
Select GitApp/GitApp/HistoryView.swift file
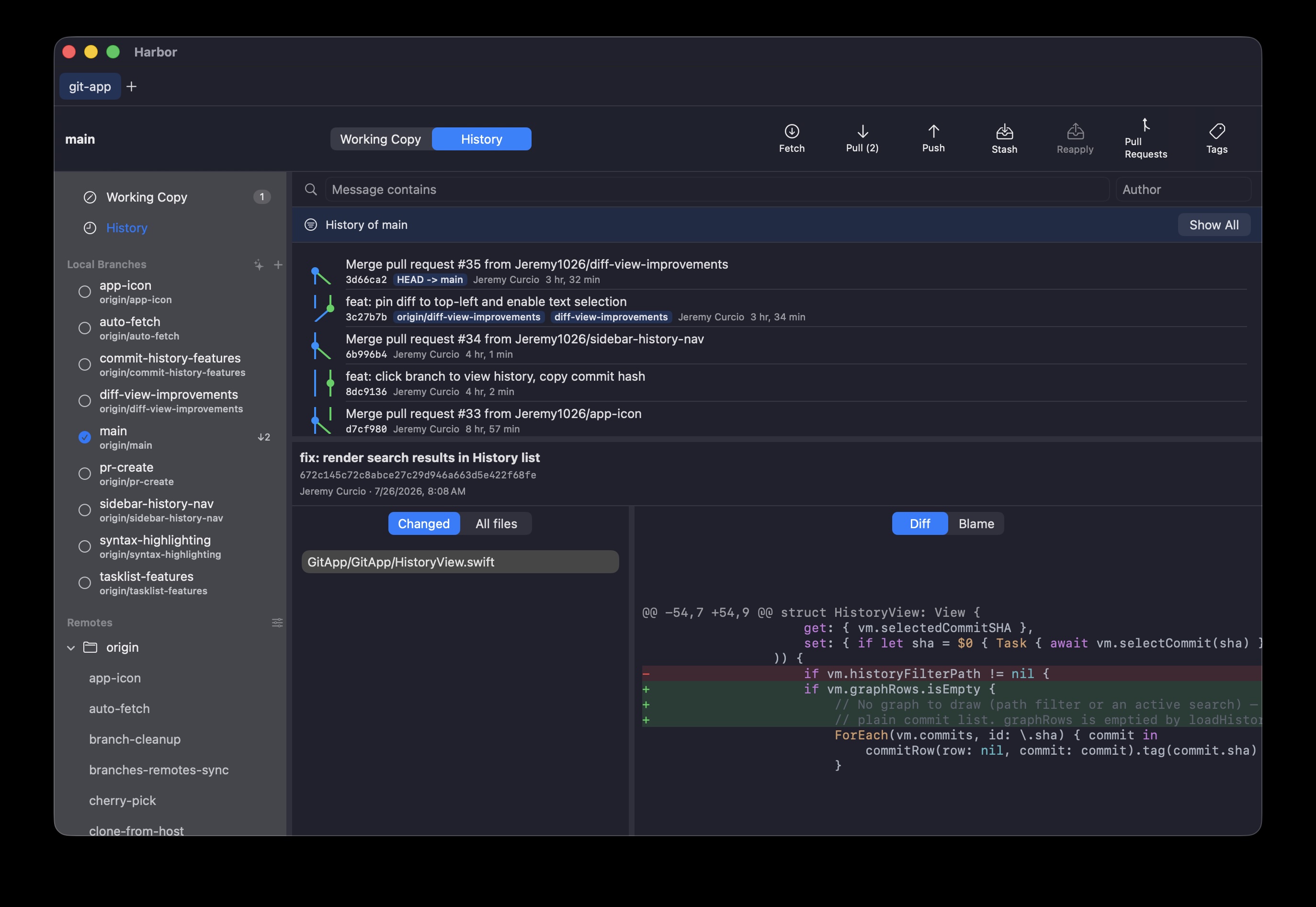pyautogui.click(x=460, y=561)
